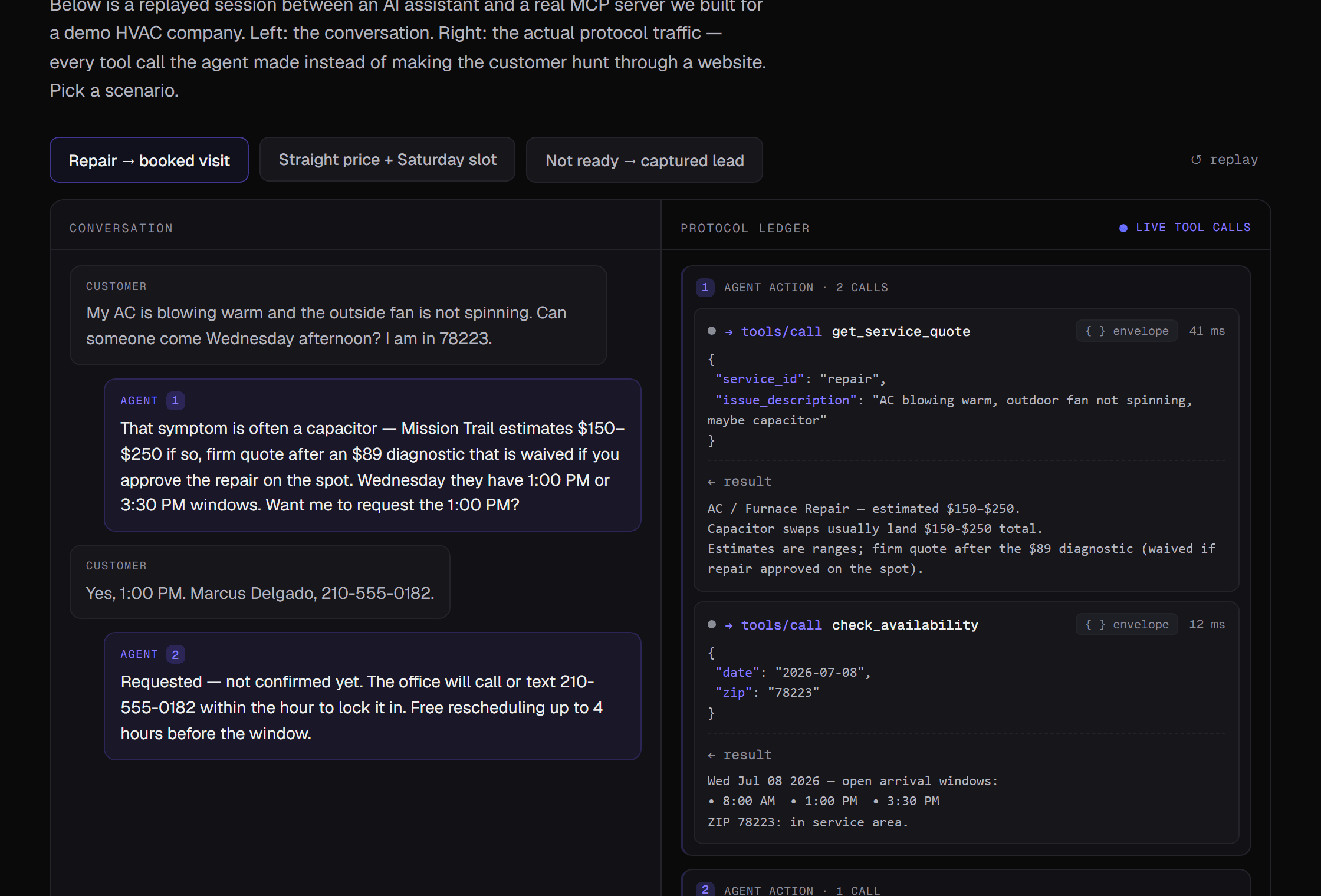Click the replay button
Viewport: 1321px width, 896px height.
pyautogui.click(x=1224, y=160)
